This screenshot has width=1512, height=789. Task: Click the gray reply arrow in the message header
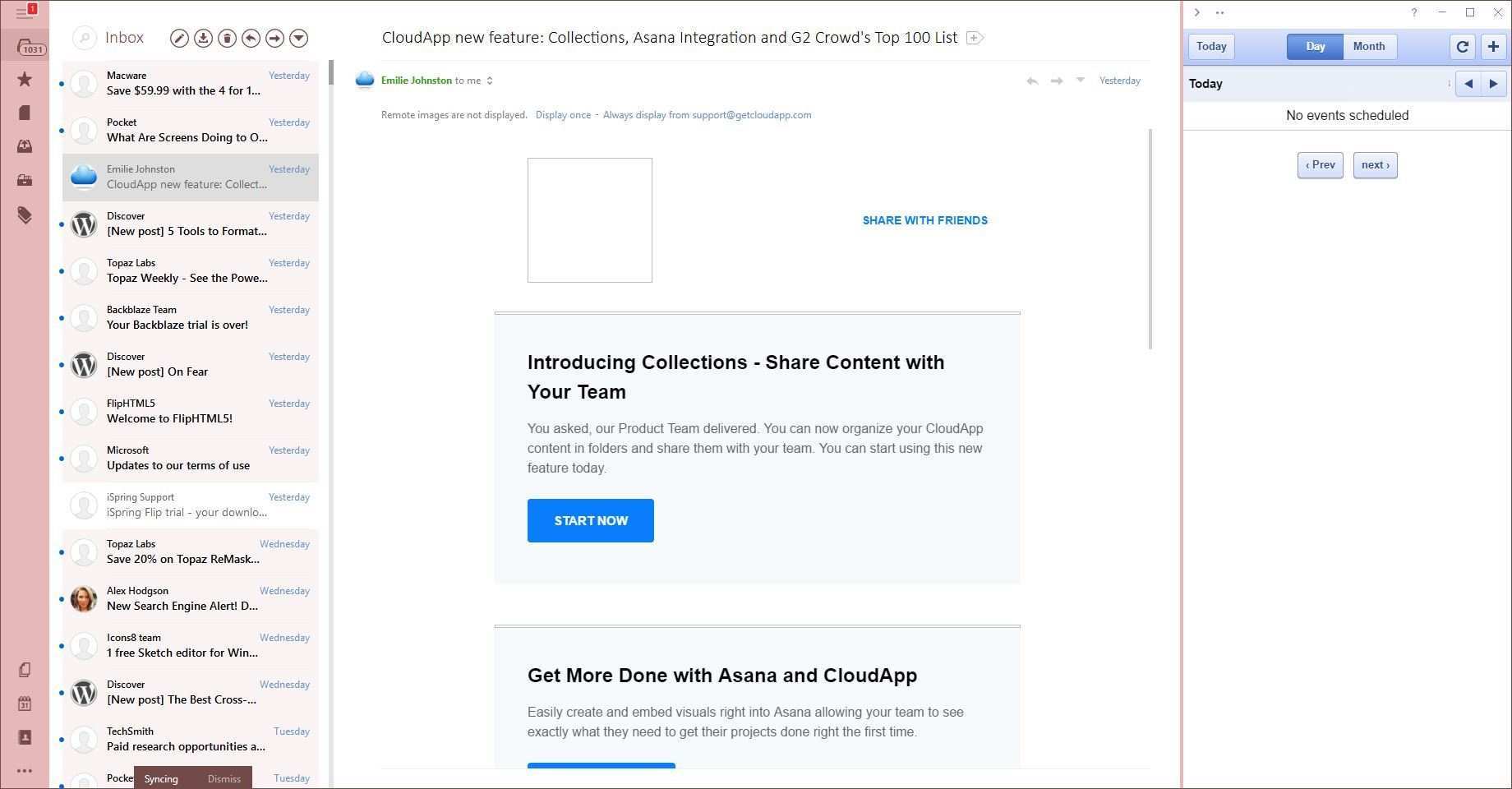tap(1032, 81)
